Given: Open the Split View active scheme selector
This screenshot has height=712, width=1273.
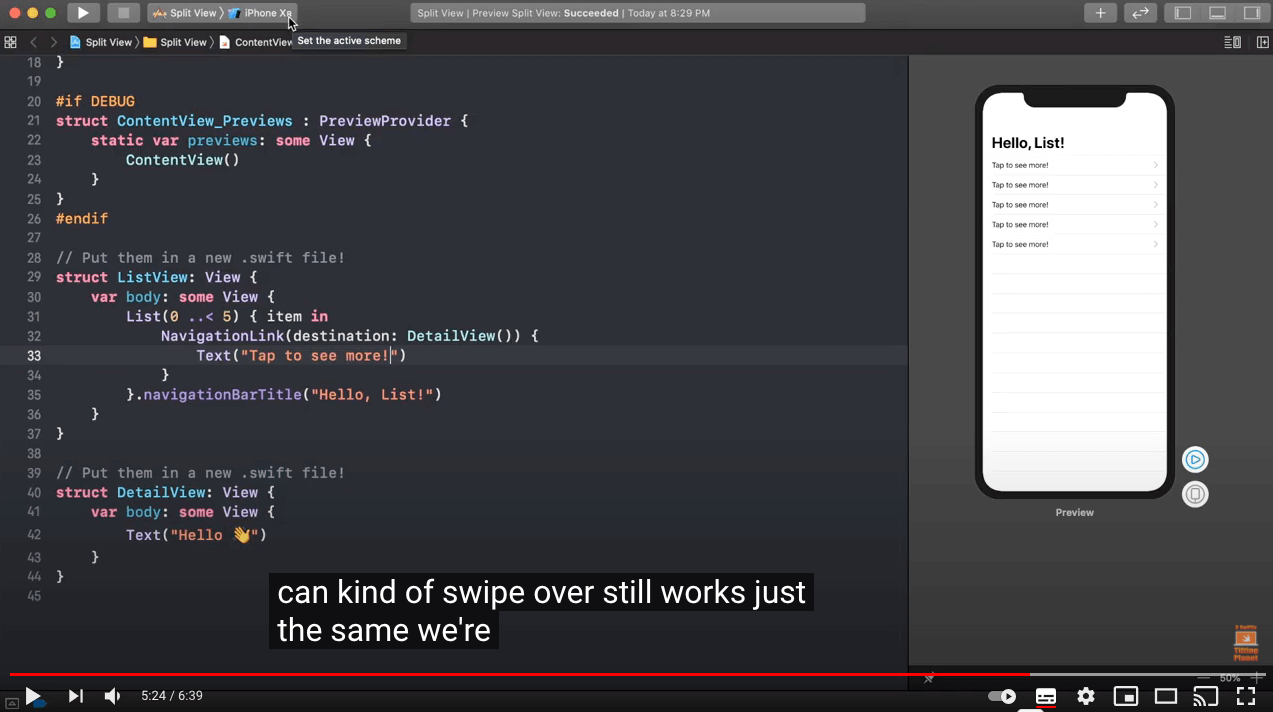Looking at the screenshot, I should [190, 13].
